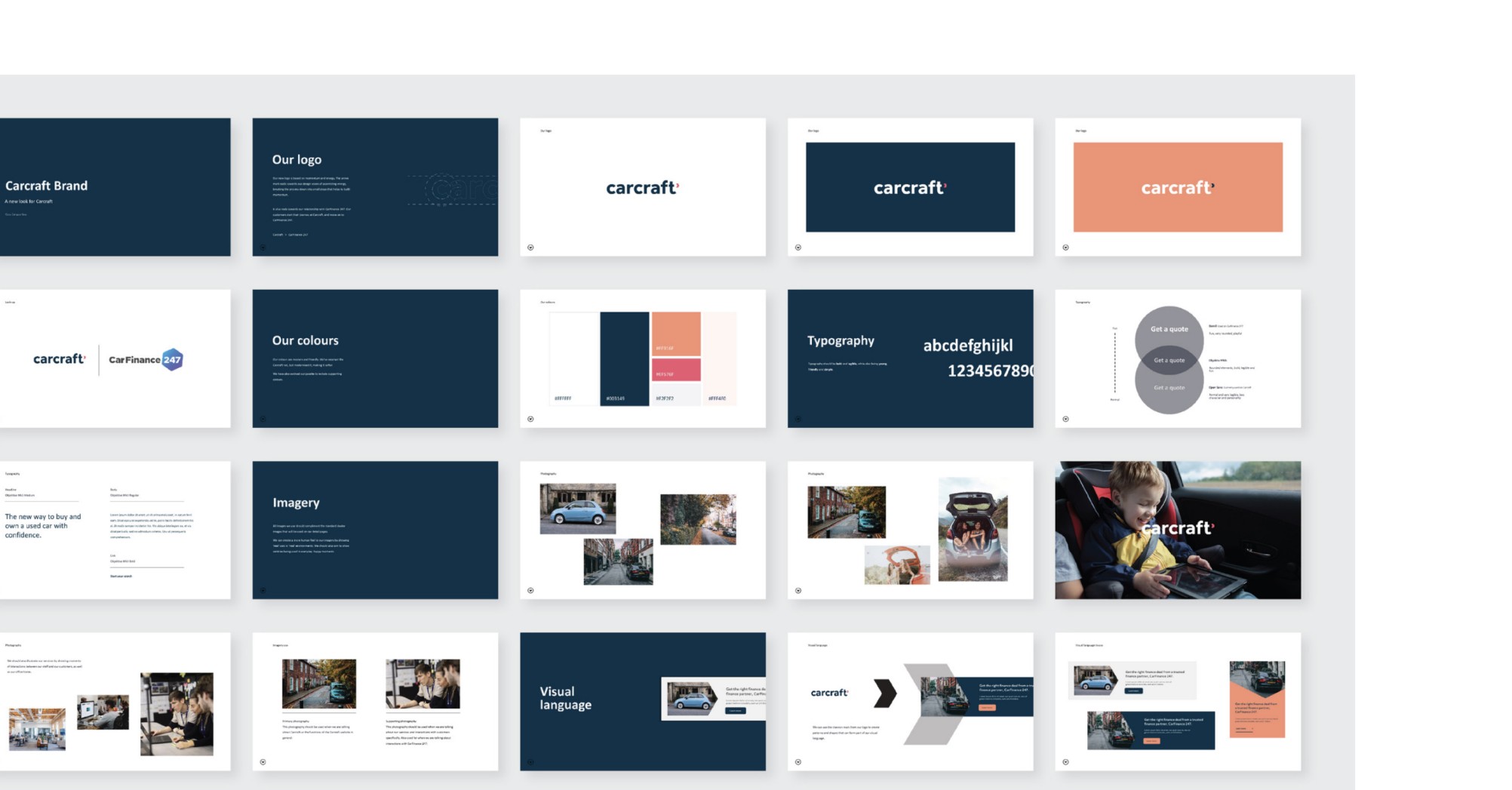Click page marker icon on white logo slide
This screenshot has height=790, width=1512.
530,247
